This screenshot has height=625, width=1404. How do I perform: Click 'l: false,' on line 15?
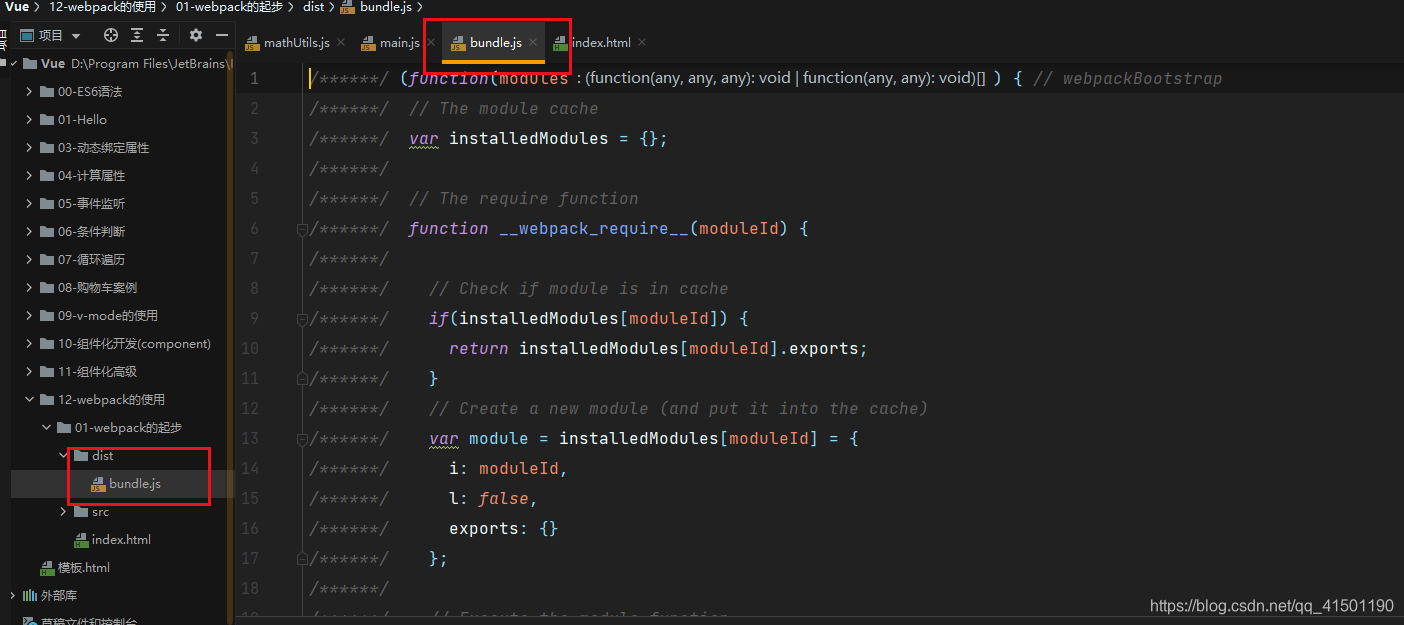pyautogui.click(x=493, y=498)
